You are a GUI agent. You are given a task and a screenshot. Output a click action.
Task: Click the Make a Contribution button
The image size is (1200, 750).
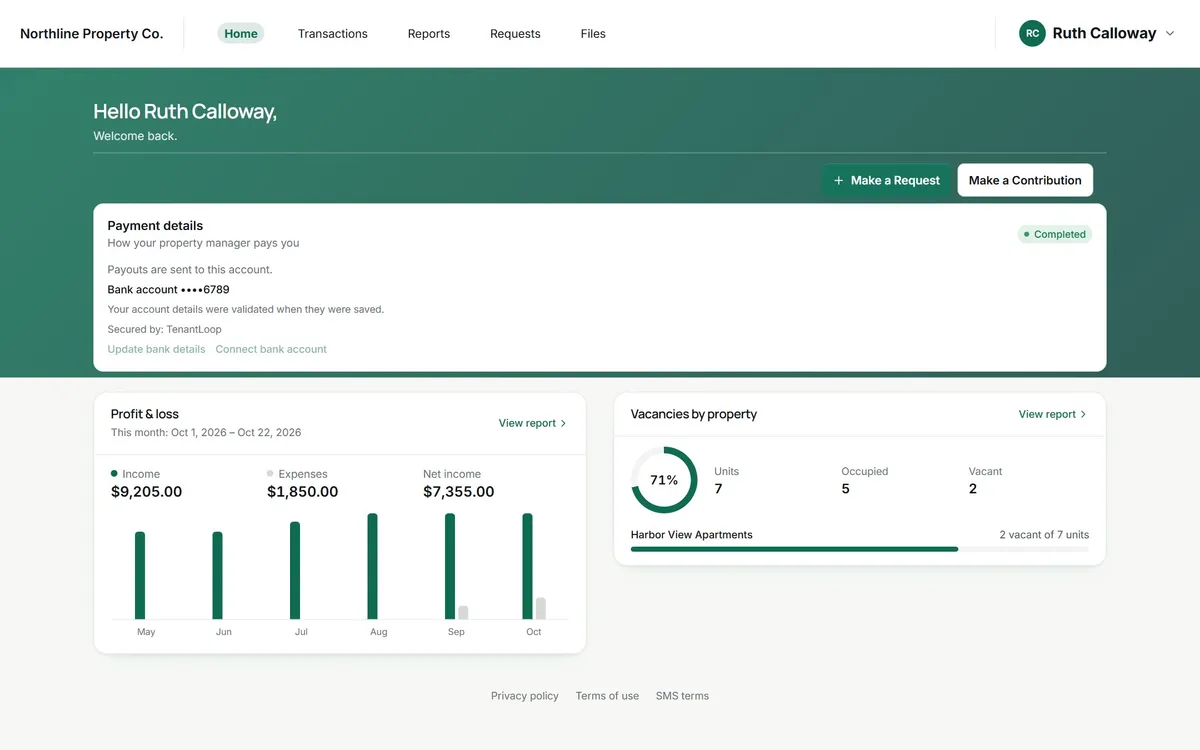(1025, 180)
